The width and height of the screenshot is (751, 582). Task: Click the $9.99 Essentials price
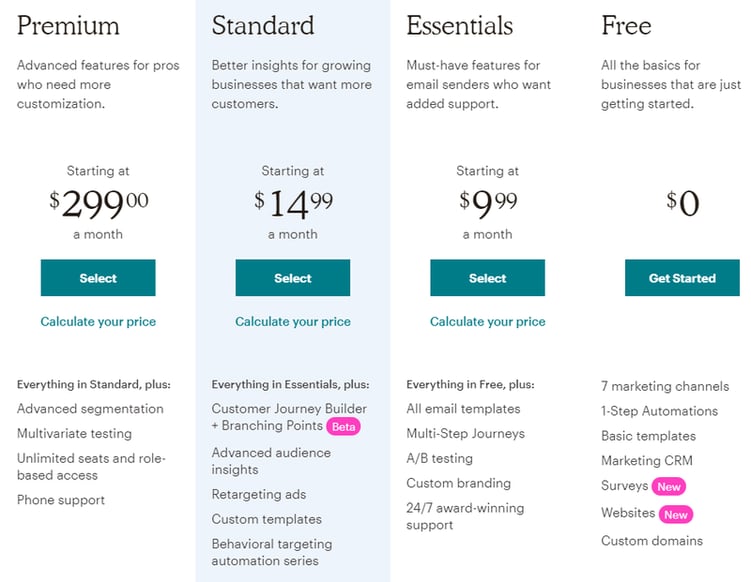click(x=488, y=203)
